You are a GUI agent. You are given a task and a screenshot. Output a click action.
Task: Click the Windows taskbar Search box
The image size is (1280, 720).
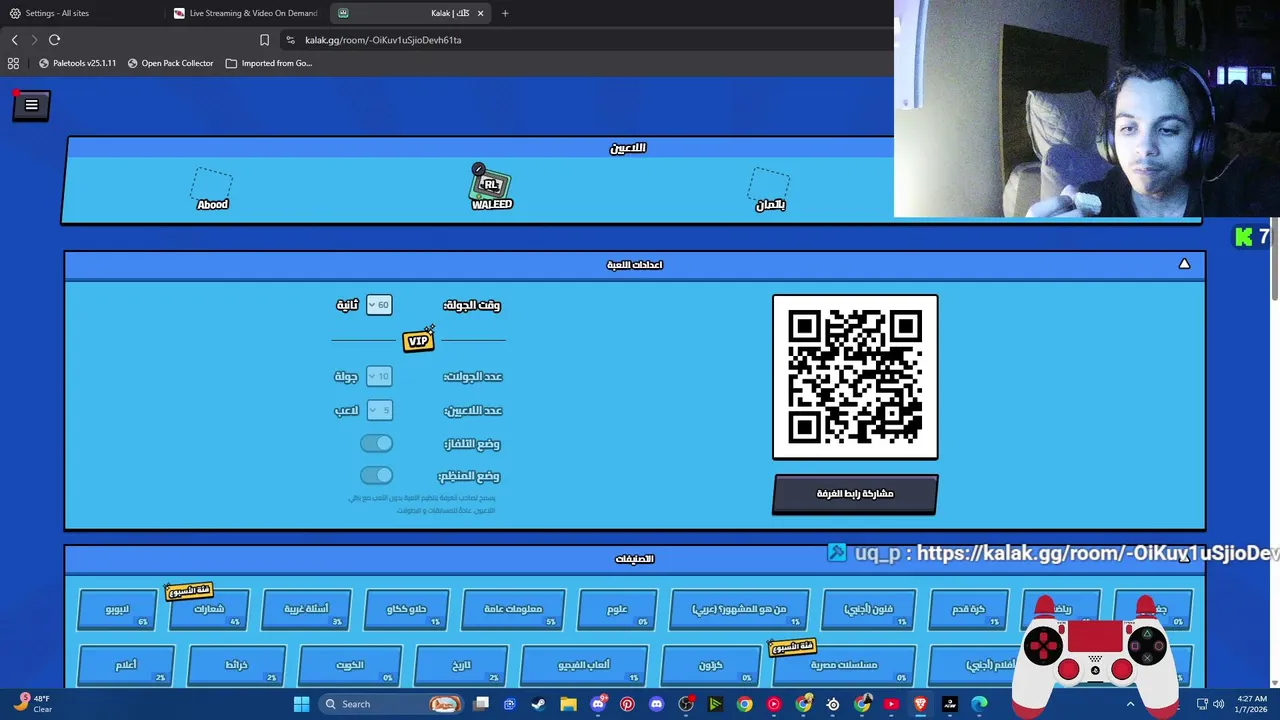pos(390,704)
